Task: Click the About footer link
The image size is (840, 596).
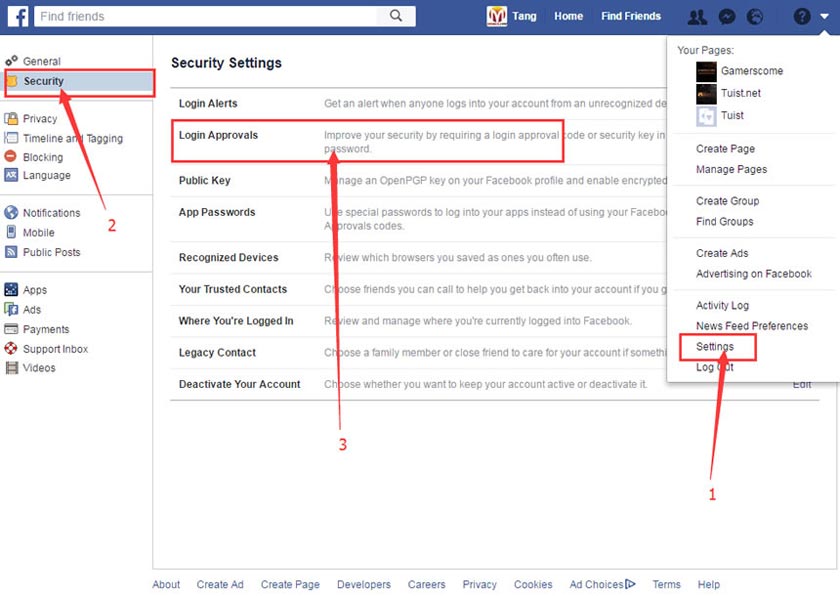Action: coord(166,584)
